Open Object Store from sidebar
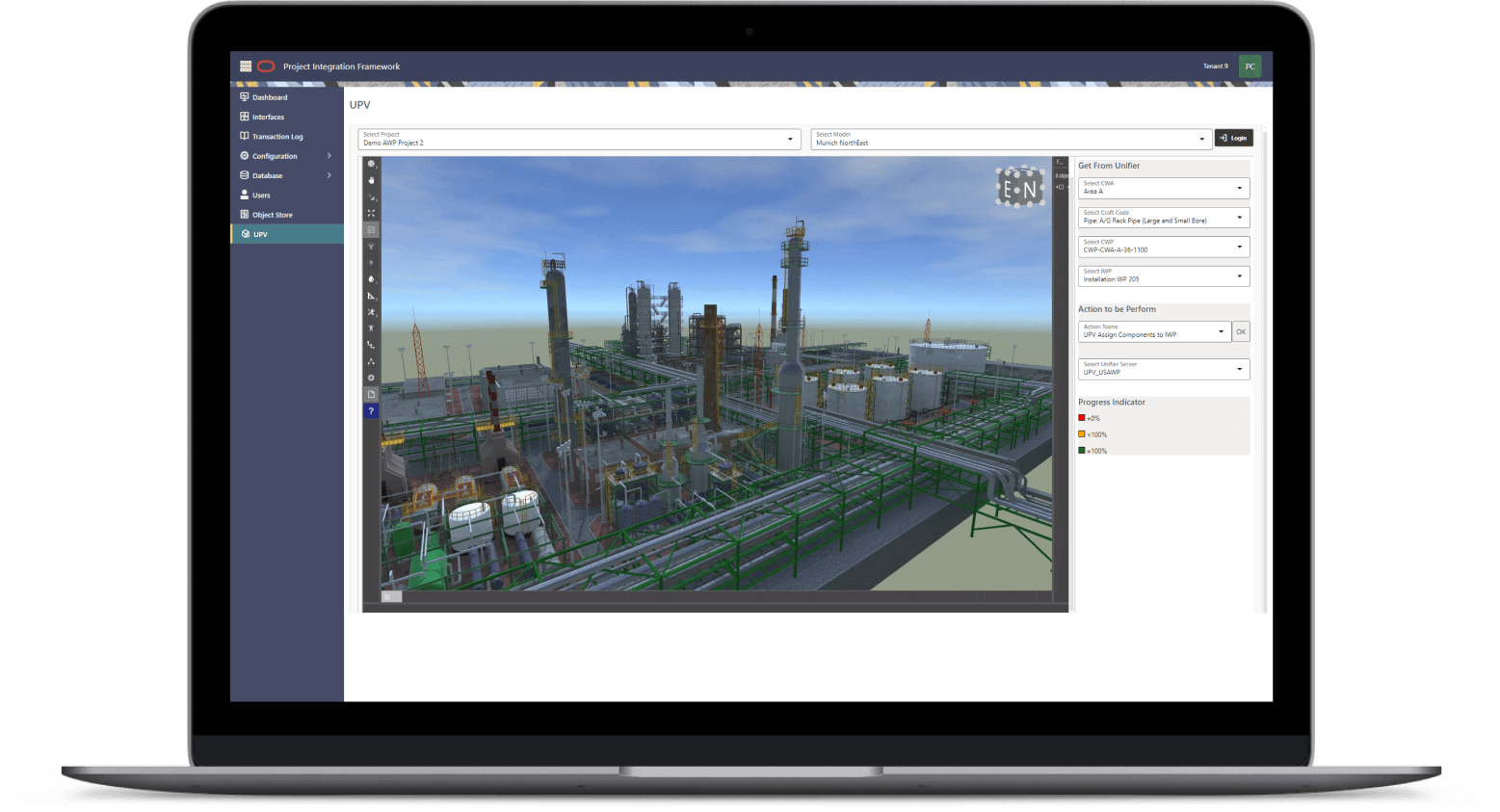 [x=272, y=215]
